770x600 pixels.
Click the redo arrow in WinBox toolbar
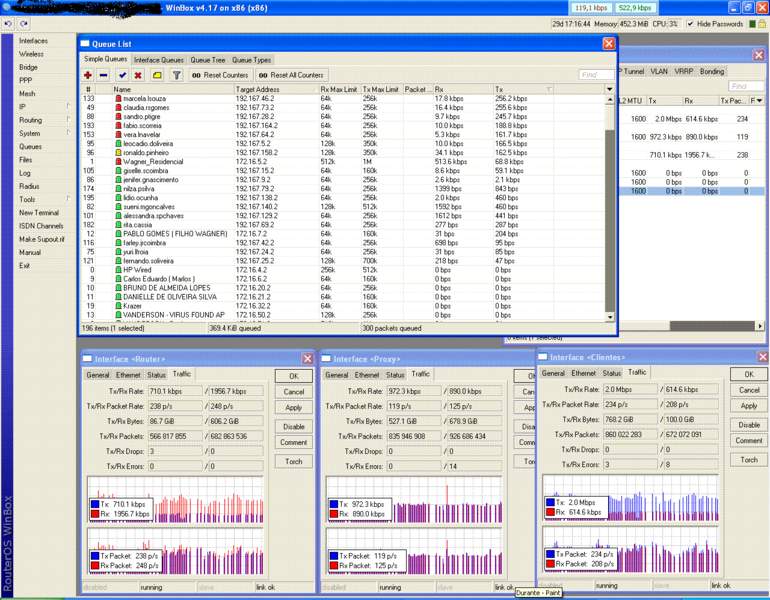24,24
